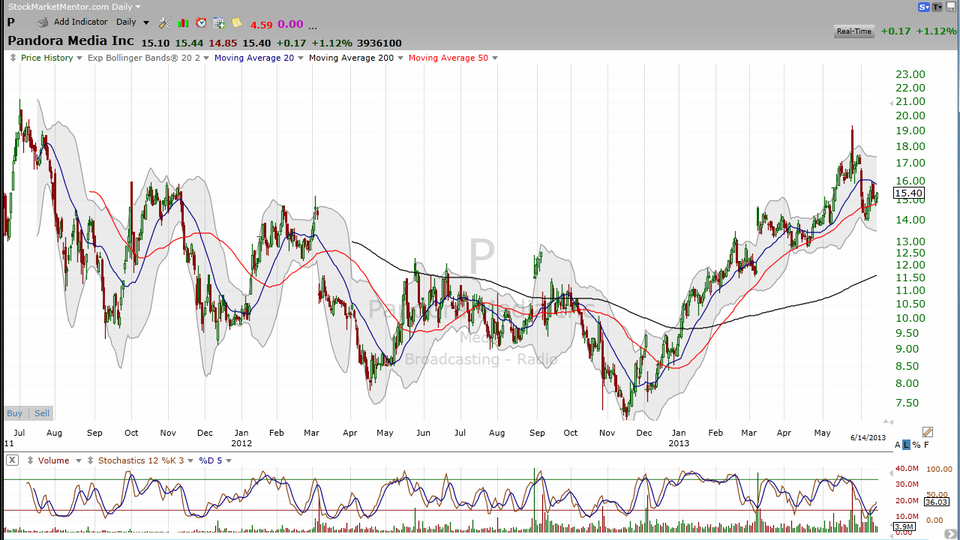The height and width of the screenshot is (540, 960).
Task: Select logarithmic scale L option
Action: [x=906, y=445]
